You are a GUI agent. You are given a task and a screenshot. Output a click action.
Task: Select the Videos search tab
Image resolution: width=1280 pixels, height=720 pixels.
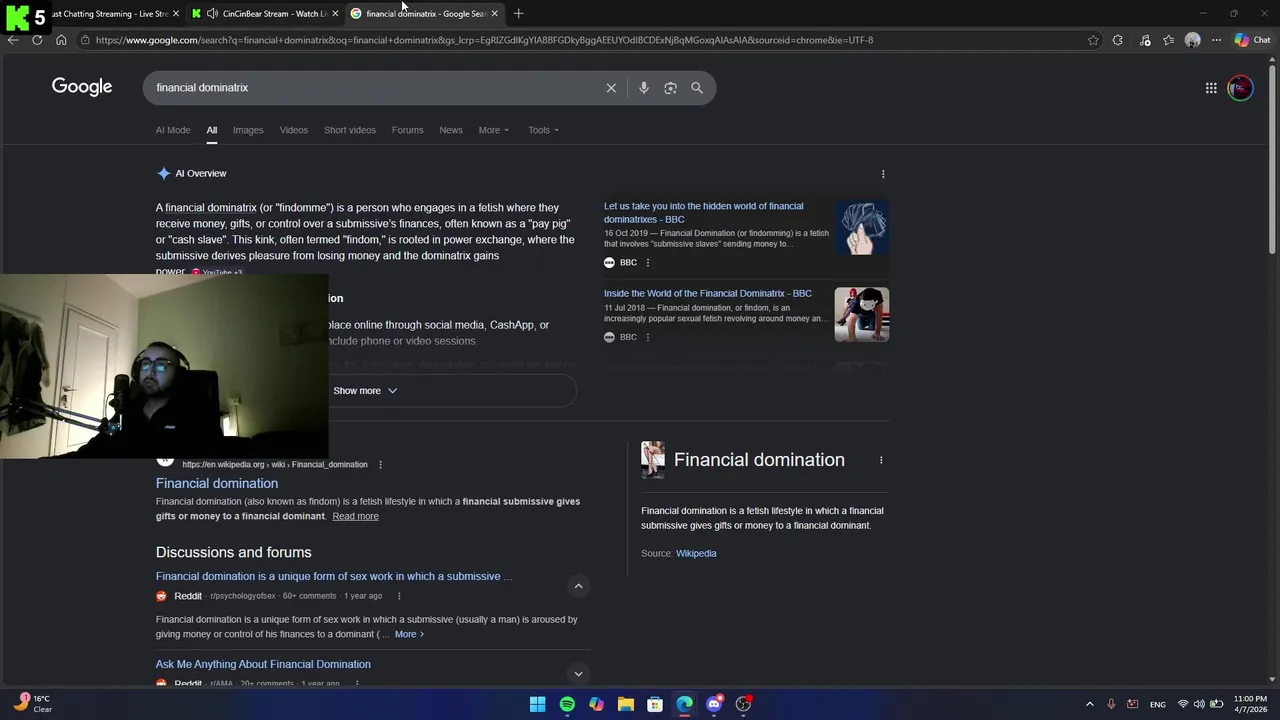pos(294,130)
